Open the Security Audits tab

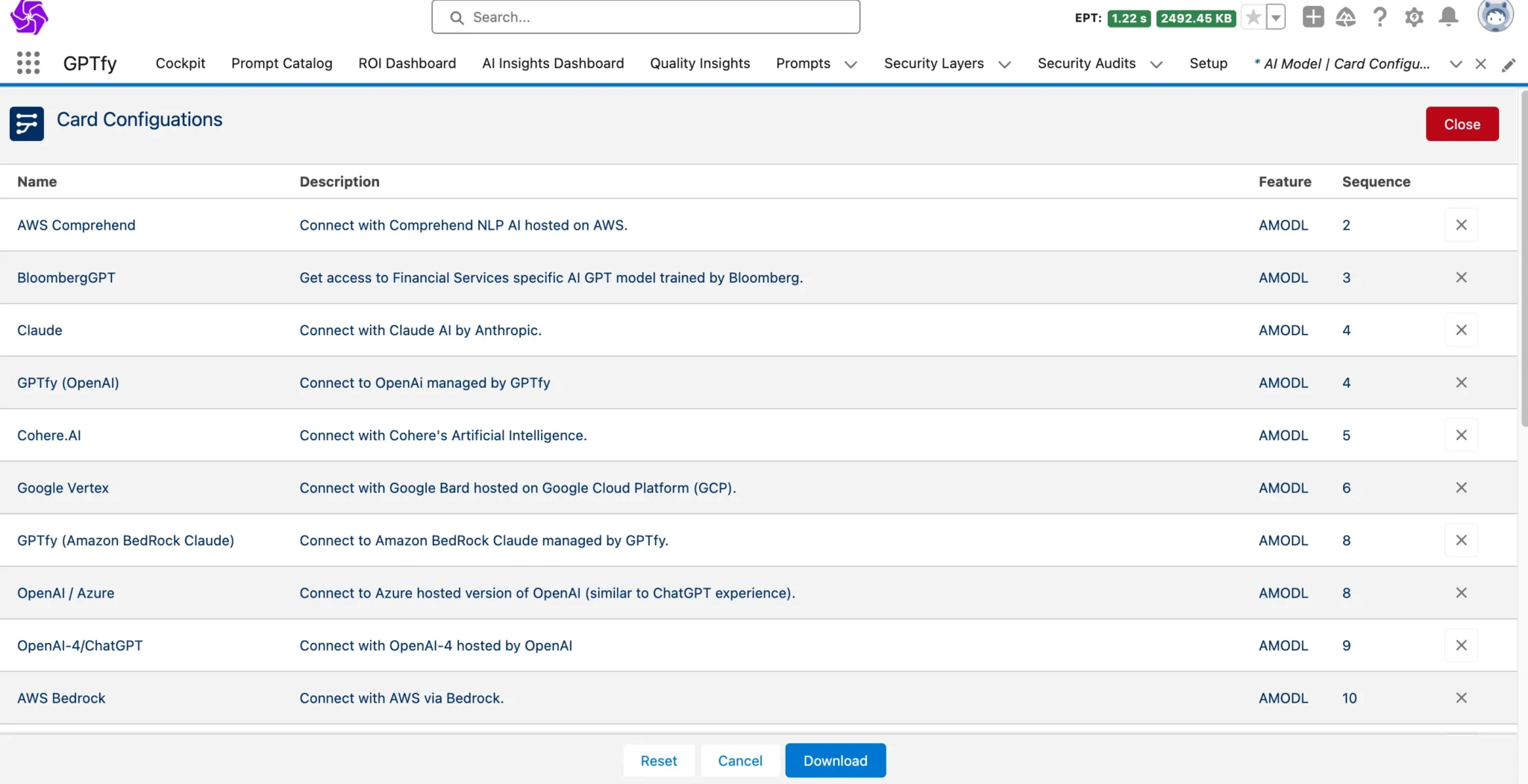tap(1086, 63)
